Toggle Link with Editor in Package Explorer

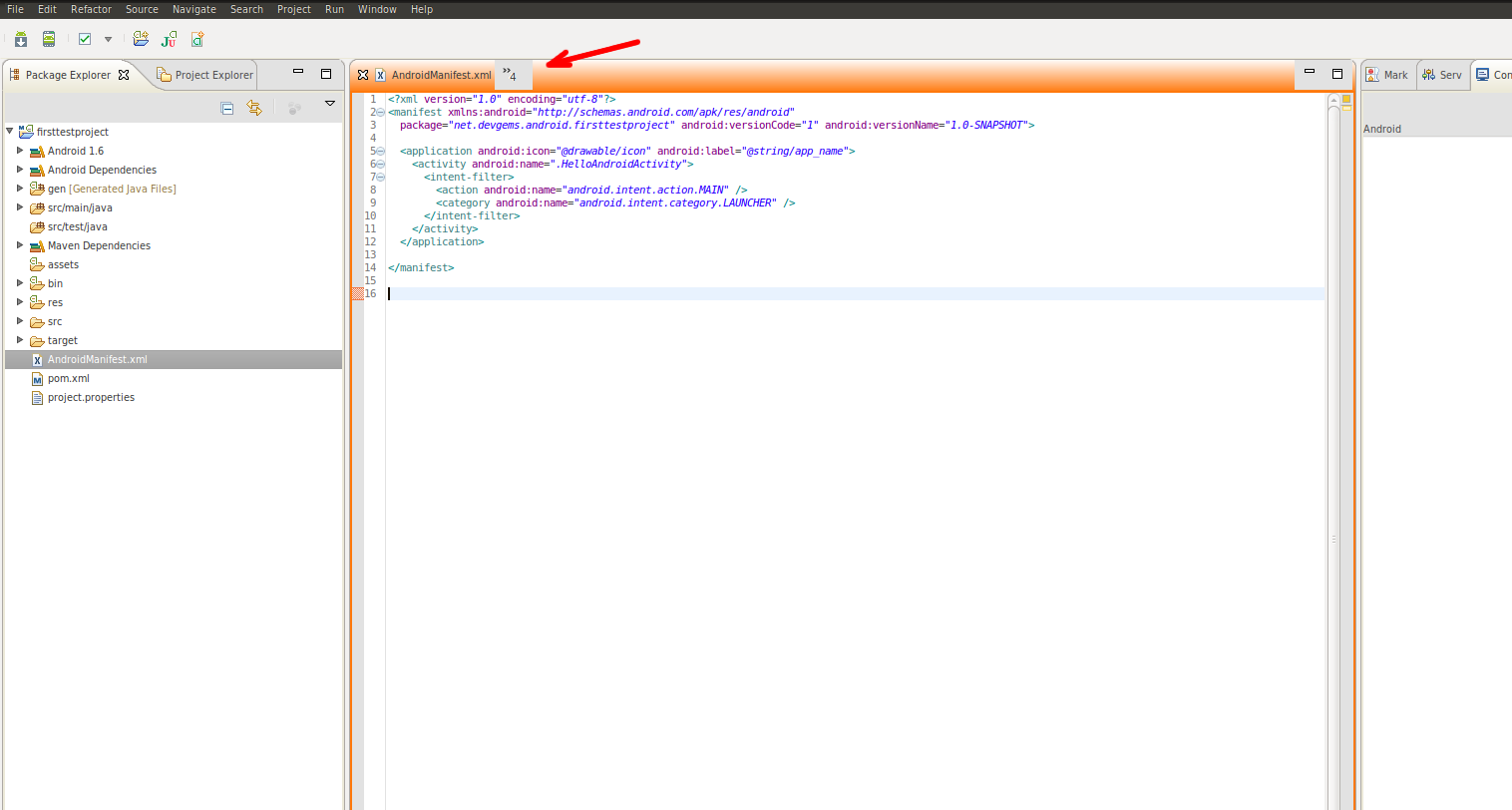click(x=254, y=108)
